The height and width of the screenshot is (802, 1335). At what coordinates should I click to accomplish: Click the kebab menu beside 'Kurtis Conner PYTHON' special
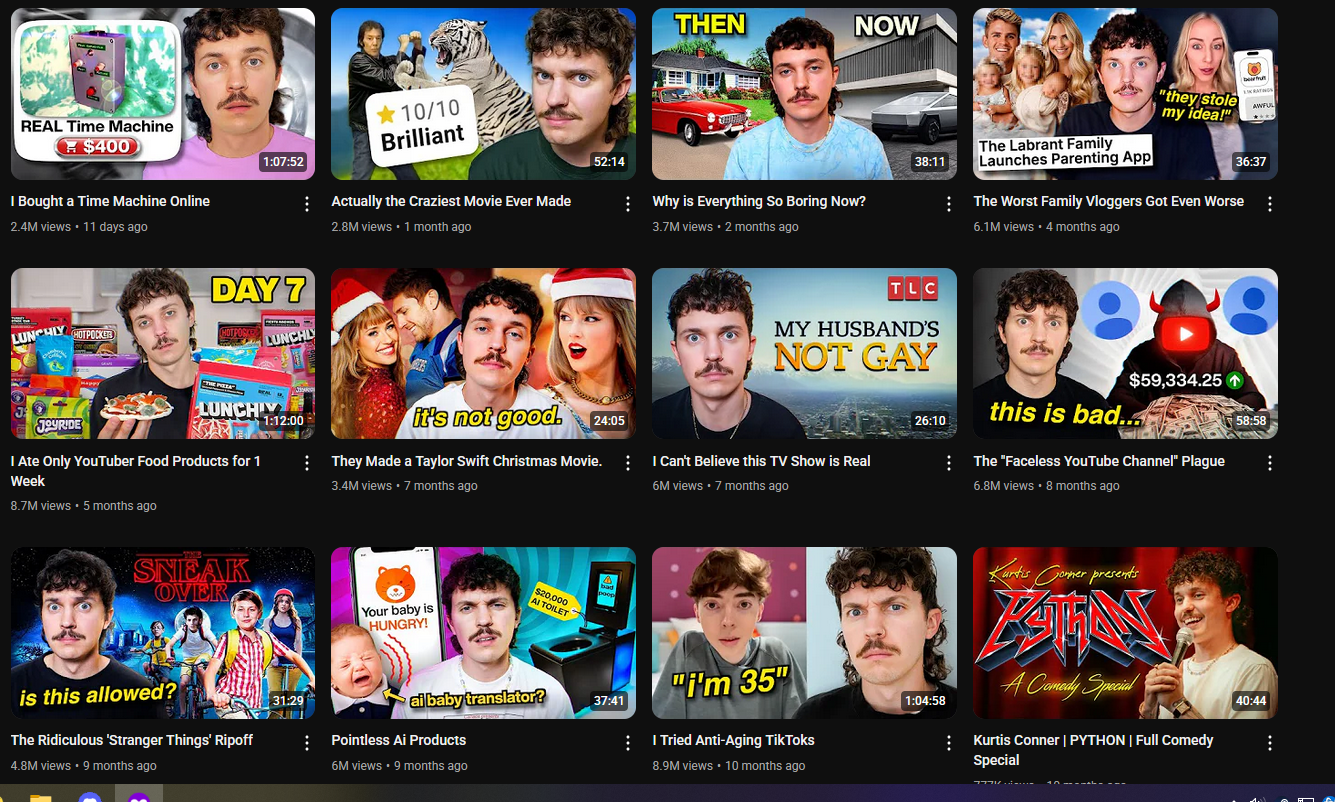[1270, 743]
